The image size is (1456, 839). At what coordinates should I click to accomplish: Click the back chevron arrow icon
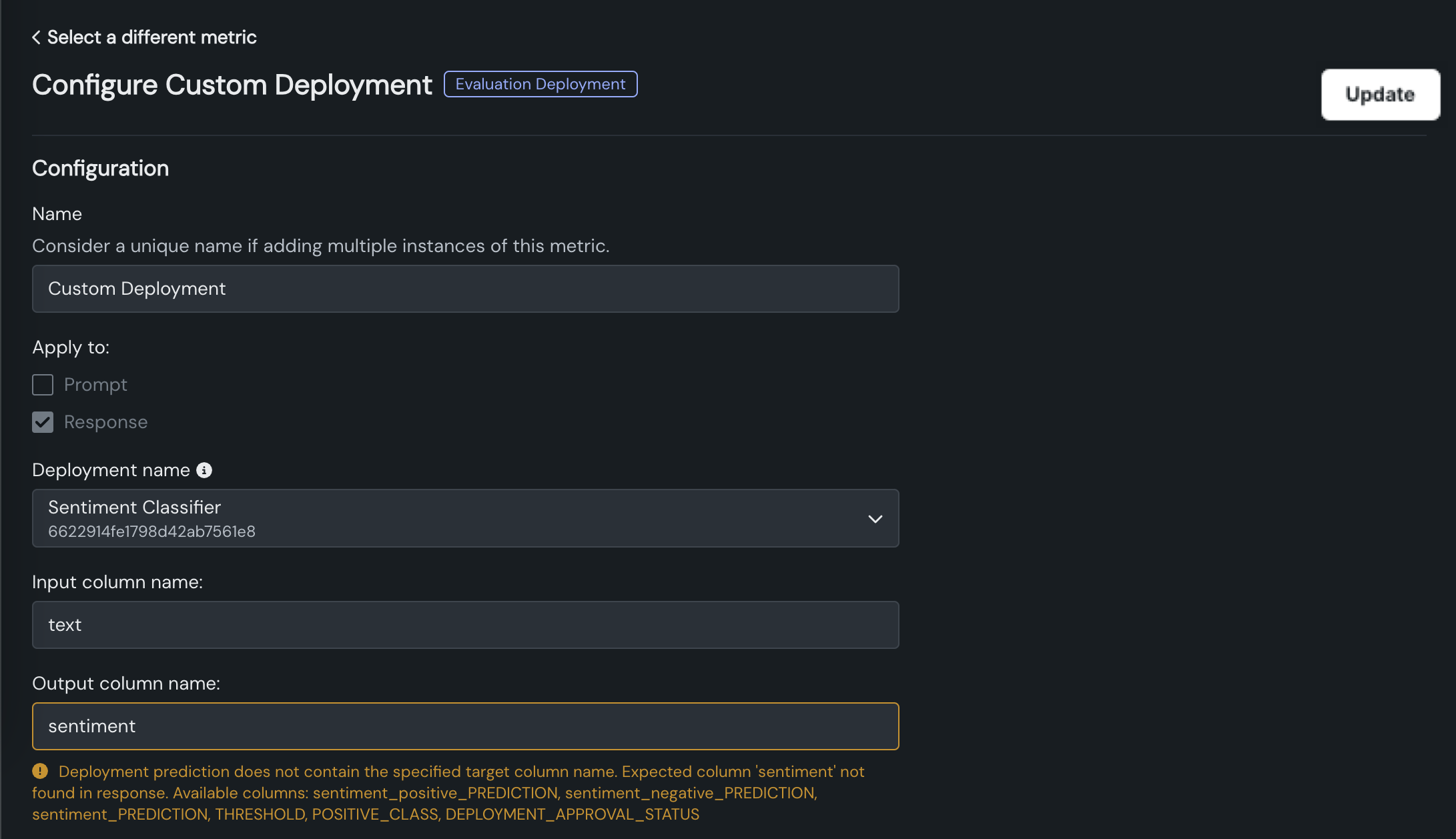tap(36, 37)
